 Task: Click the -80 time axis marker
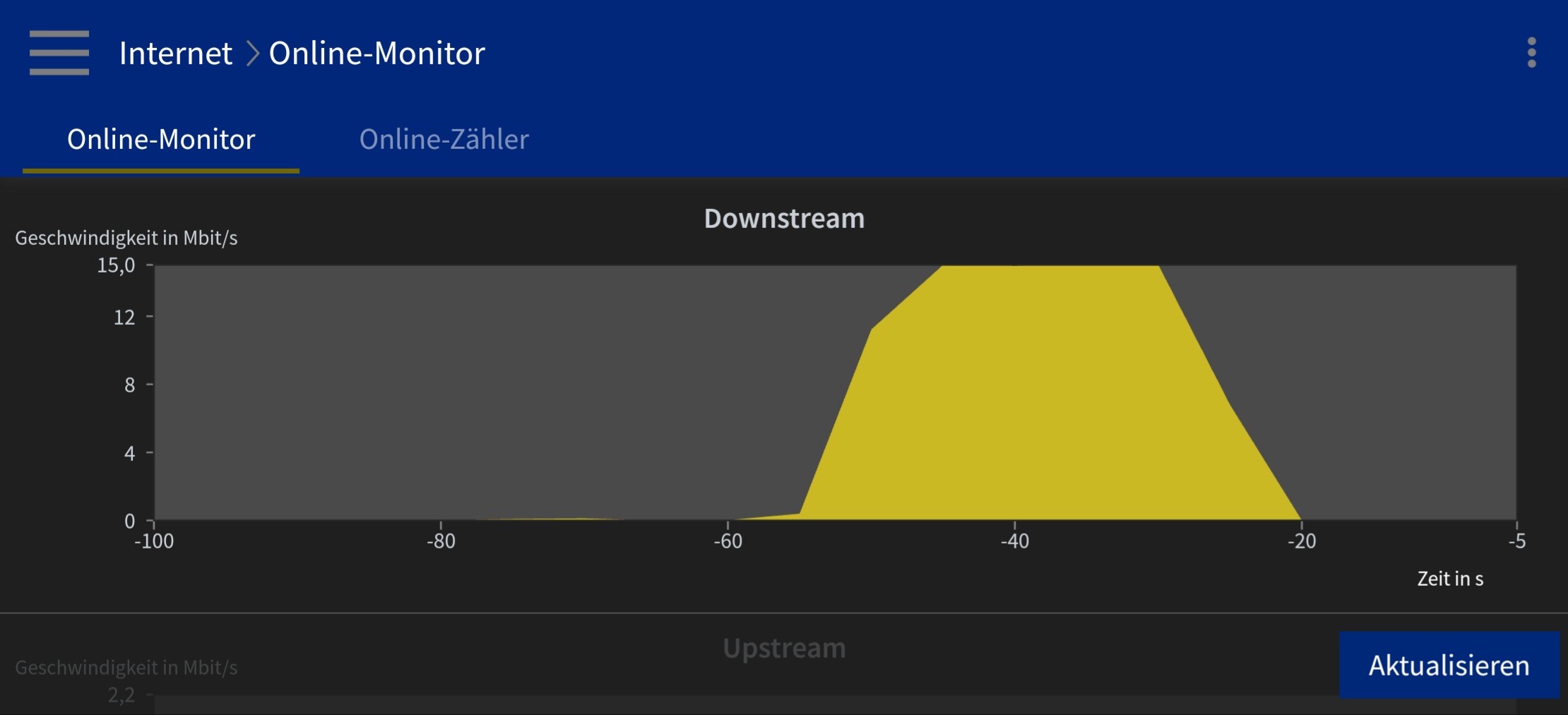click(441, 541)
